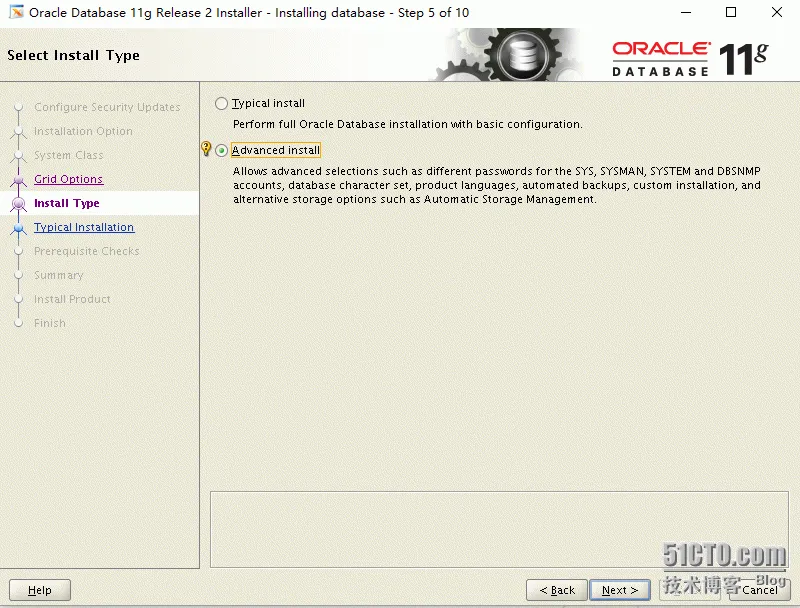Image resolution: width=800 pixels, height=608 pixels.
Task: Click the Grid Options step marker icon
Action: tap(19, 180)
